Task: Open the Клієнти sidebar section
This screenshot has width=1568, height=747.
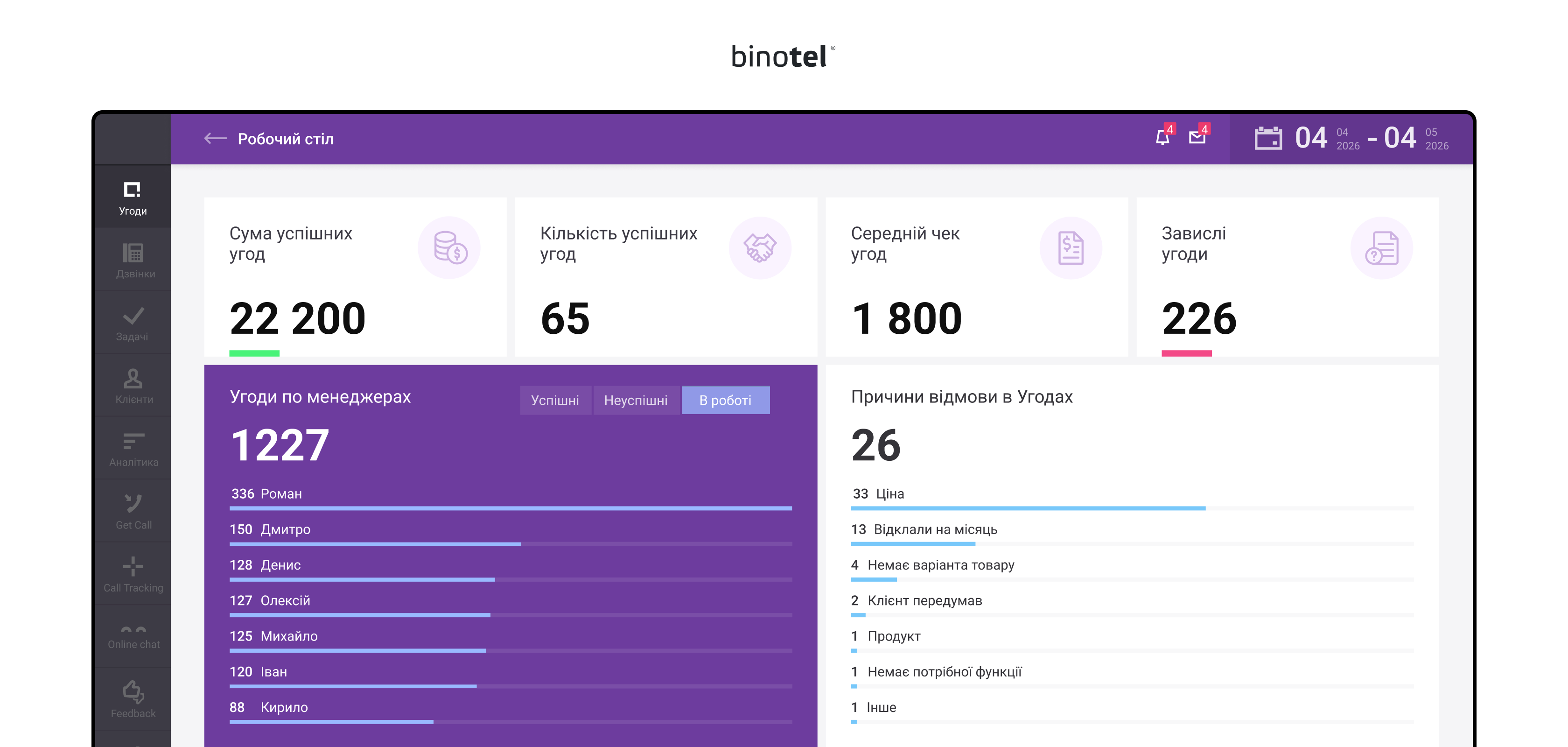Action: [133, 385]
